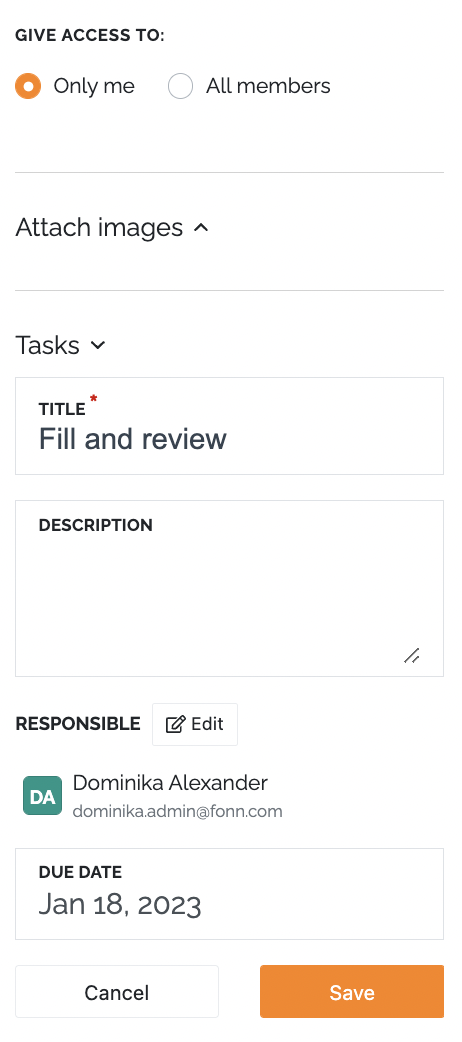
Task: Click the Title field with Fill and review
Action: pos(229,426)
